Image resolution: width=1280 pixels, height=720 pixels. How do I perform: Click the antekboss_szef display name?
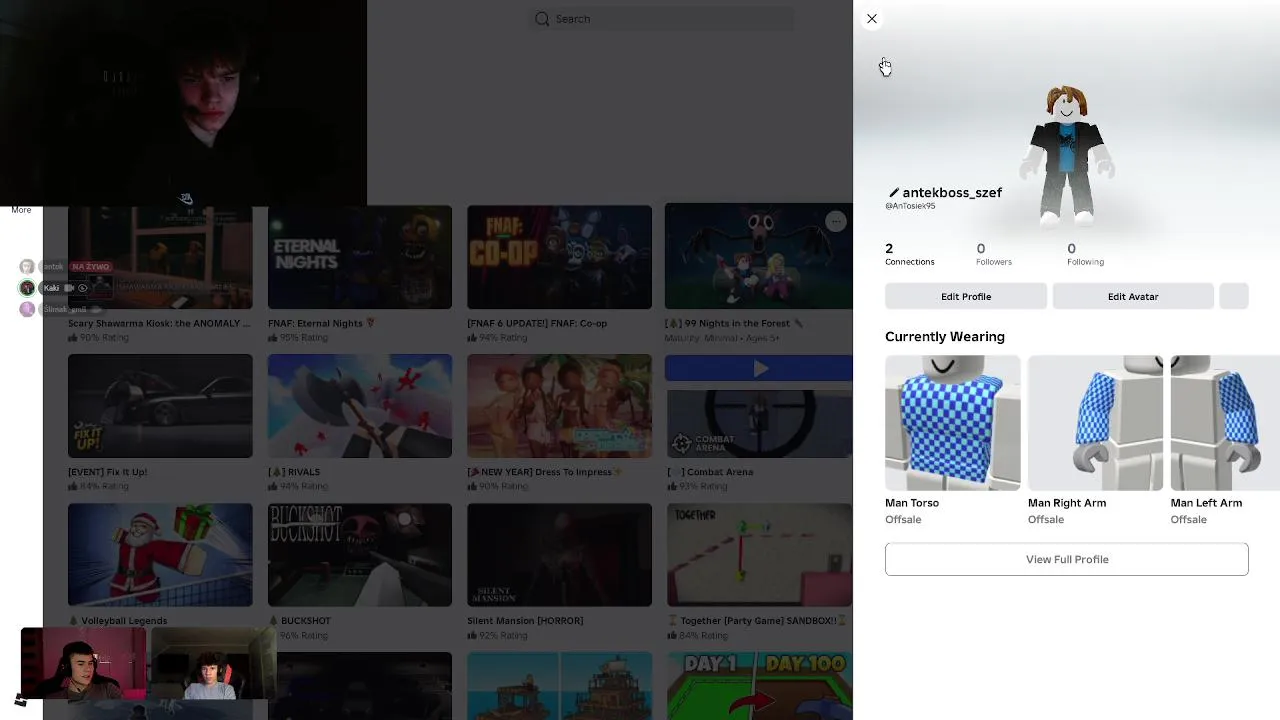click(952, 193)
